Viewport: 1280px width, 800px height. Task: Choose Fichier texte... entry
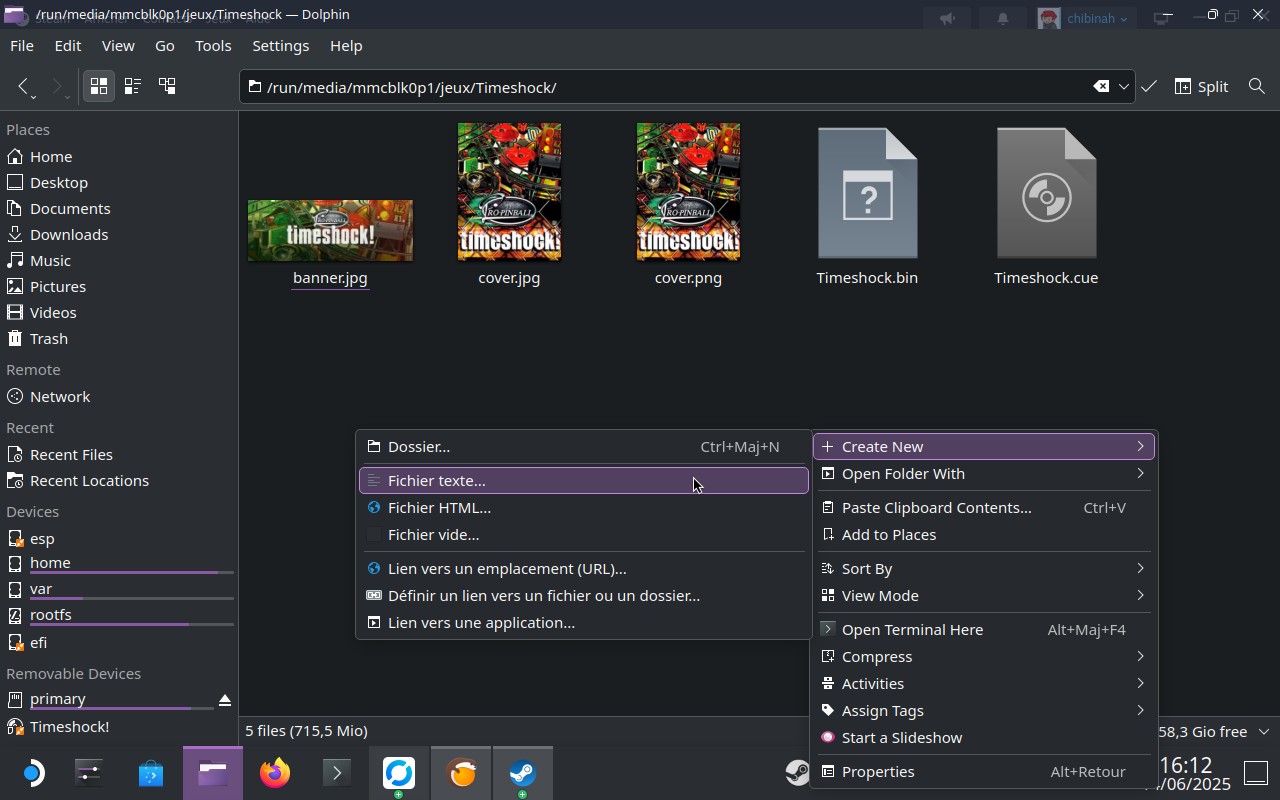click(x=583, y=481)
